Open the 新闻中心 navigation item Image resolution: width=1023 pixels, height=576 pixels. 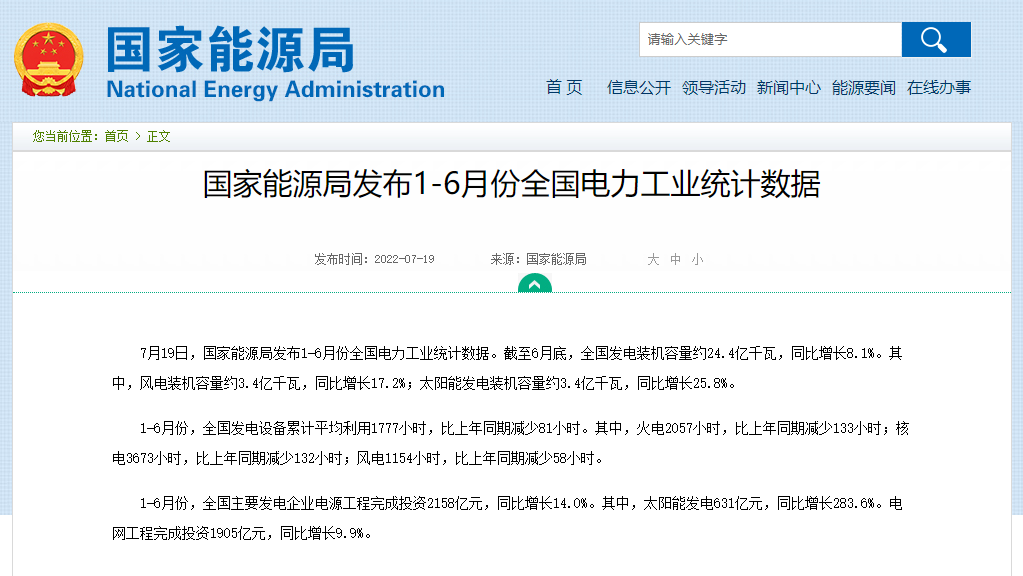coord(789,87)
